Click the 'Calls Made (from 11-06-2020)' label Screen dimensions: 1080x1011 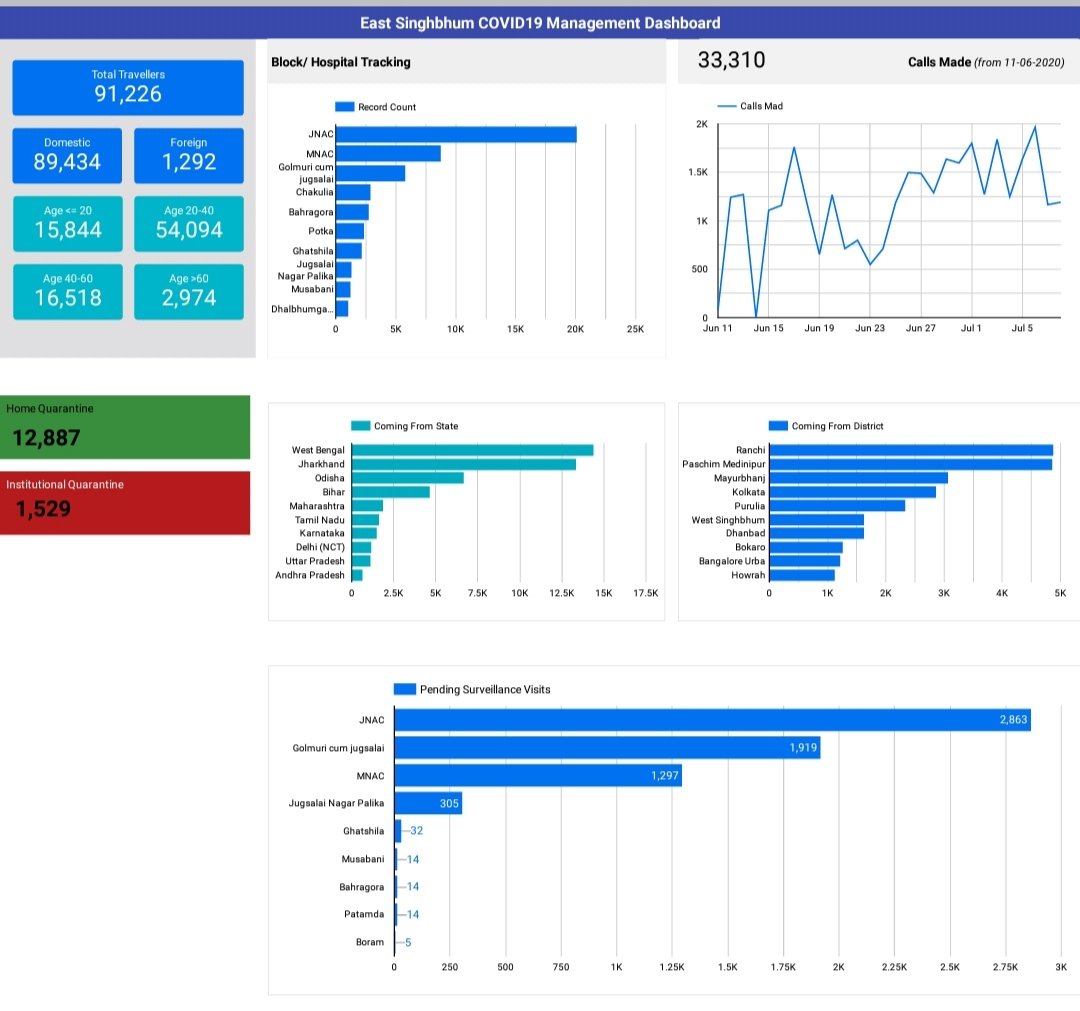[x=986, y=62]
